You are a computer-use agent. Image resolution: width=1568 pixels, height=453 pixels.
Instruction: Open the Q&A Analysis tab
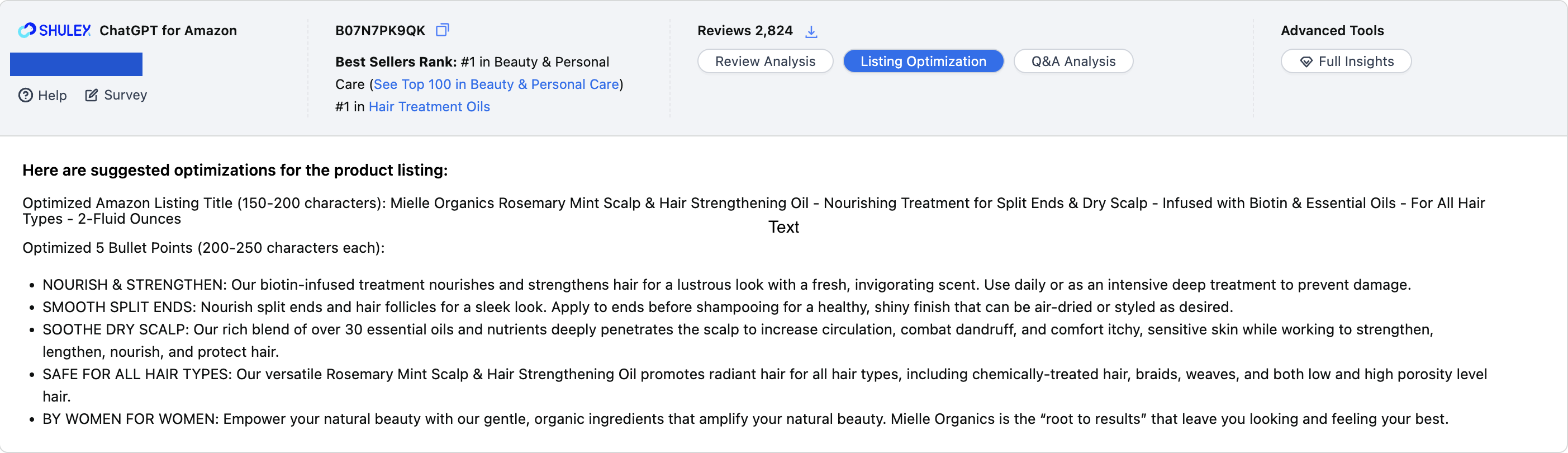(1072, 61)
